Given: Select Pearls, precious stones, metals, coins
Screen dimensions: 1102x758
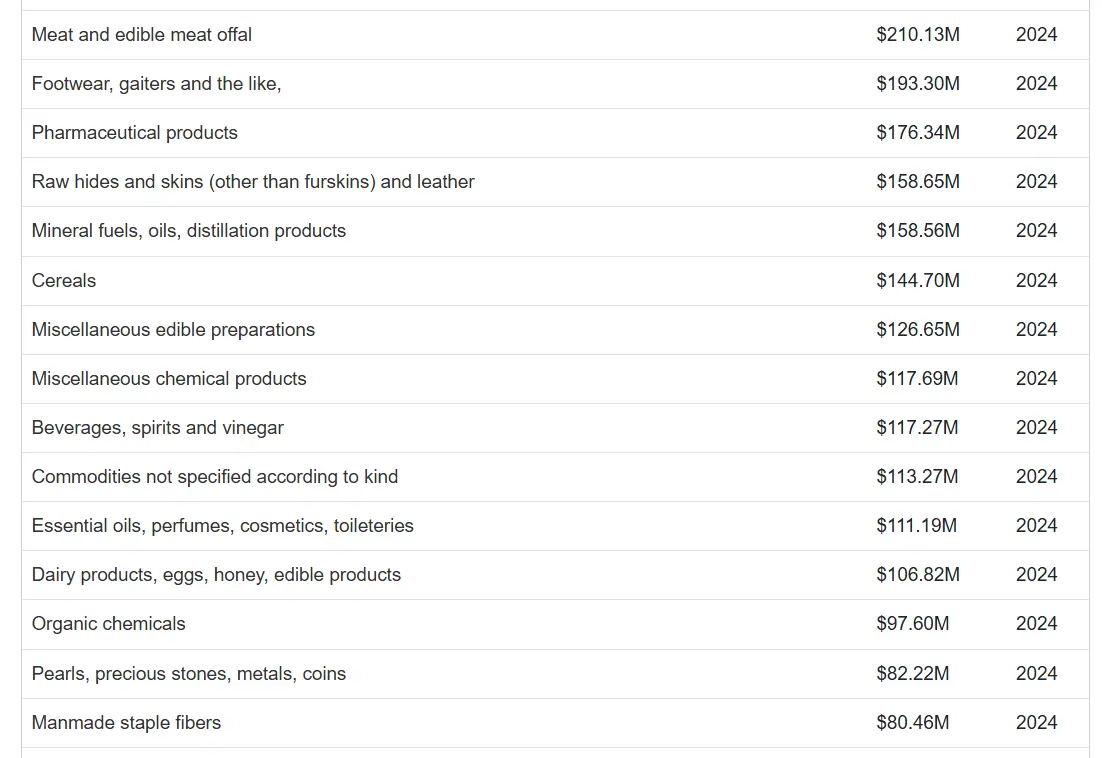Looking at the screenshot, I should tap(189, 674).
